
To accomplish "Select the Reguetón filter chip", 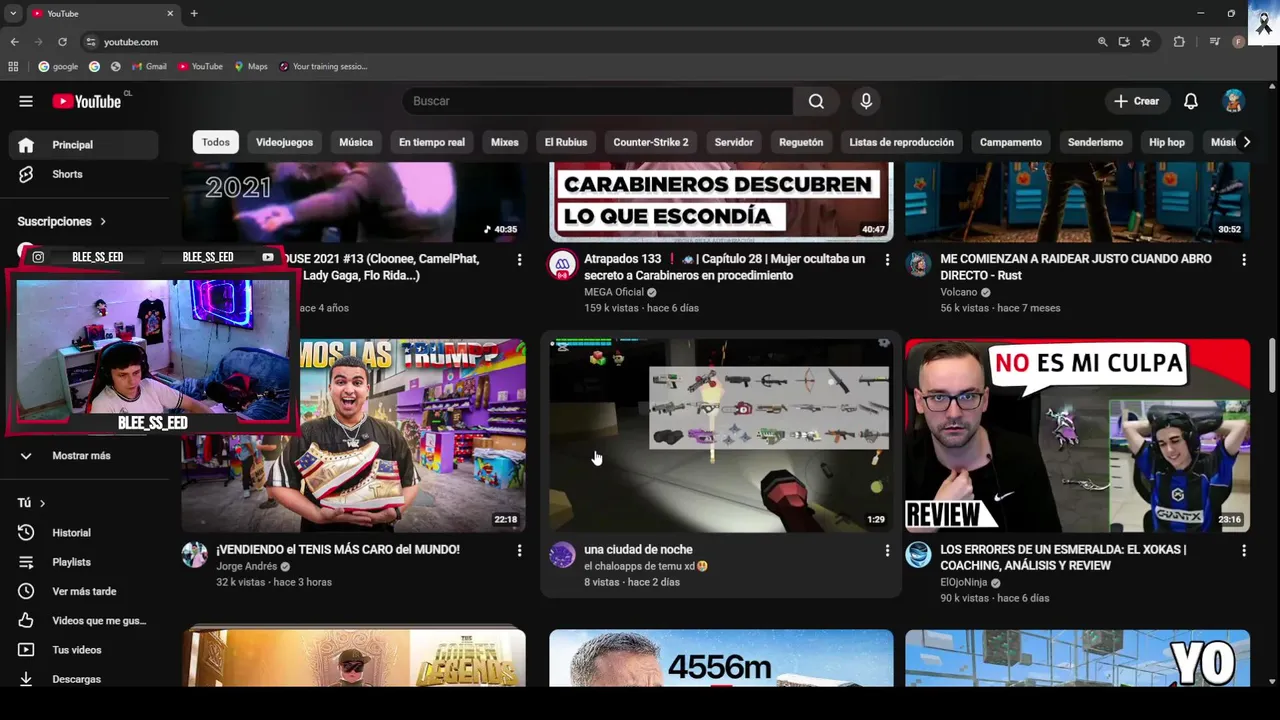I will pos(801,142).
